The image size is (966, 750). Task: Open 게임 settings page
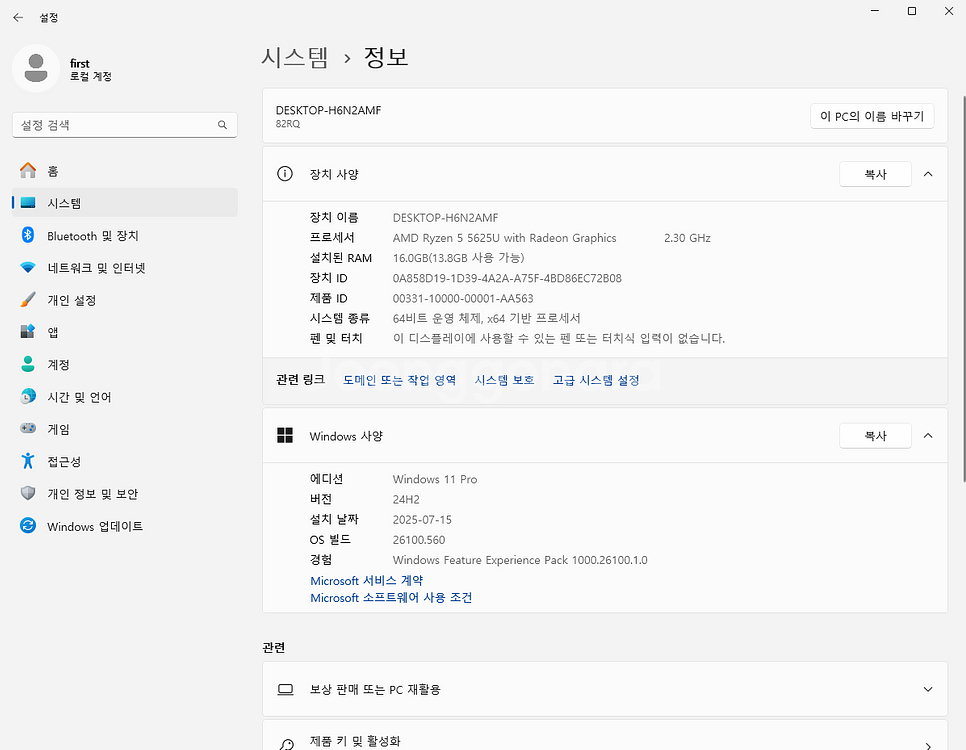[124, 429]
